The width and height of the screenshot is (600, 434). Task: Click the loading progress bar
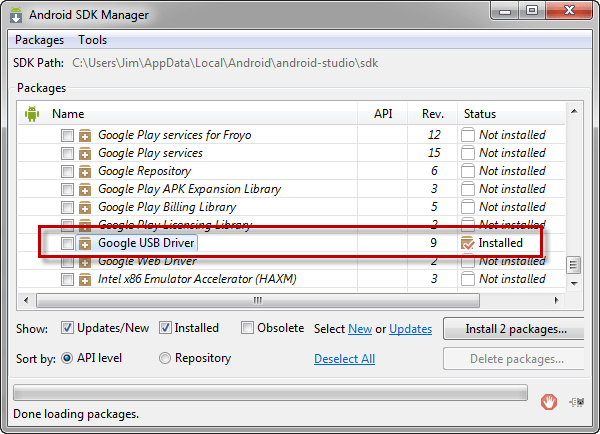point(270,392)
